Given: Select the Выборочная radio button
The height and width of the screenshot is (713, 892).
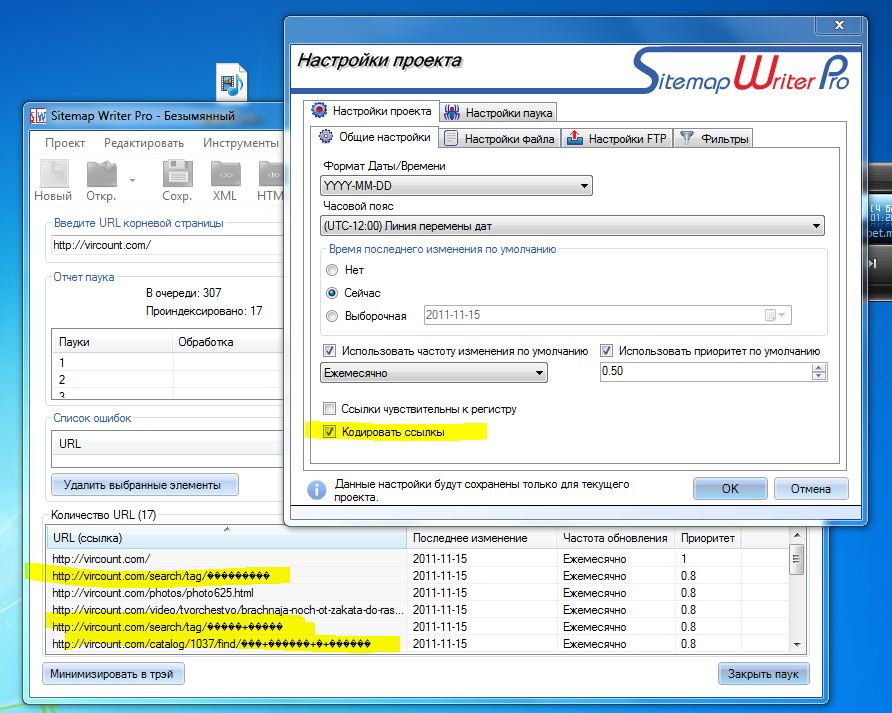Looking at the screenshot, I should (332, 316).
